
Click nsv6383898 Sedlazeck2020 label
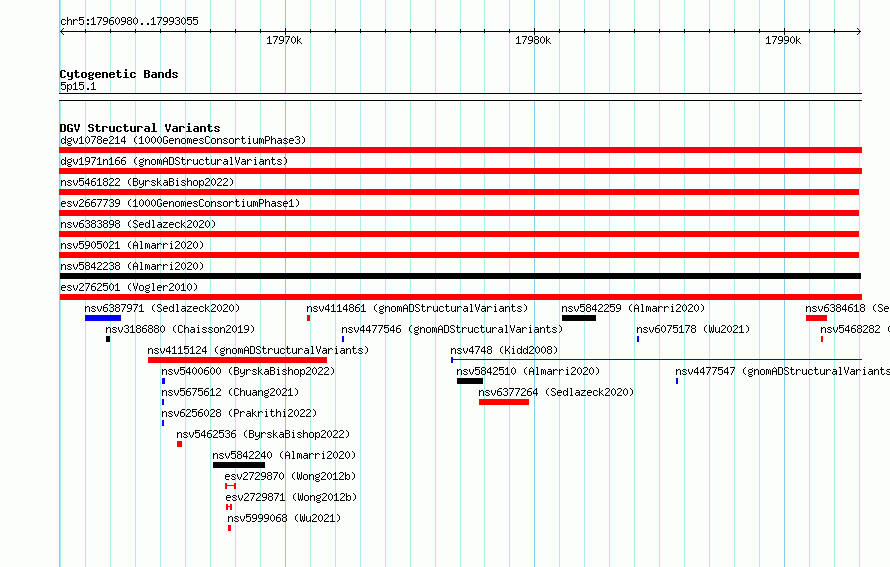tap(138, 224)
